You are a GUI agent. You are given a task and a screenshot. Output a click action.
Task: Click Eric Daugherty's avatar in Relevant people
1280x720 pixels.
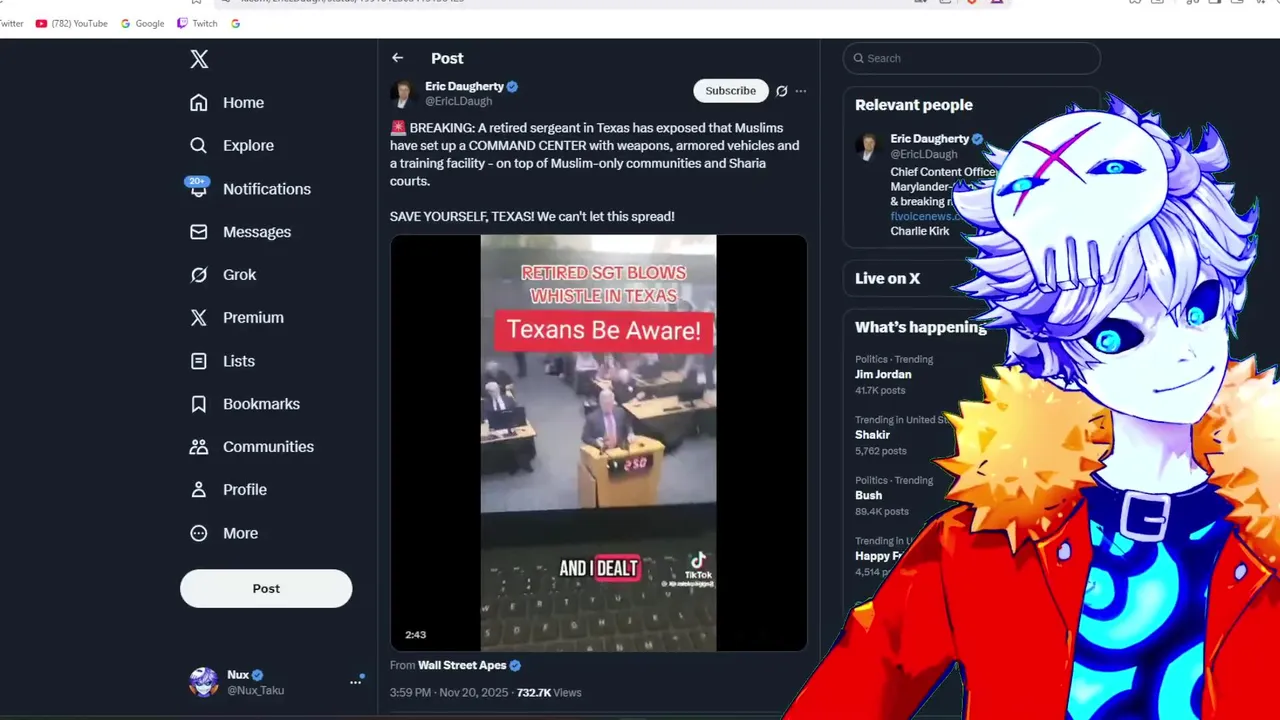867,146
